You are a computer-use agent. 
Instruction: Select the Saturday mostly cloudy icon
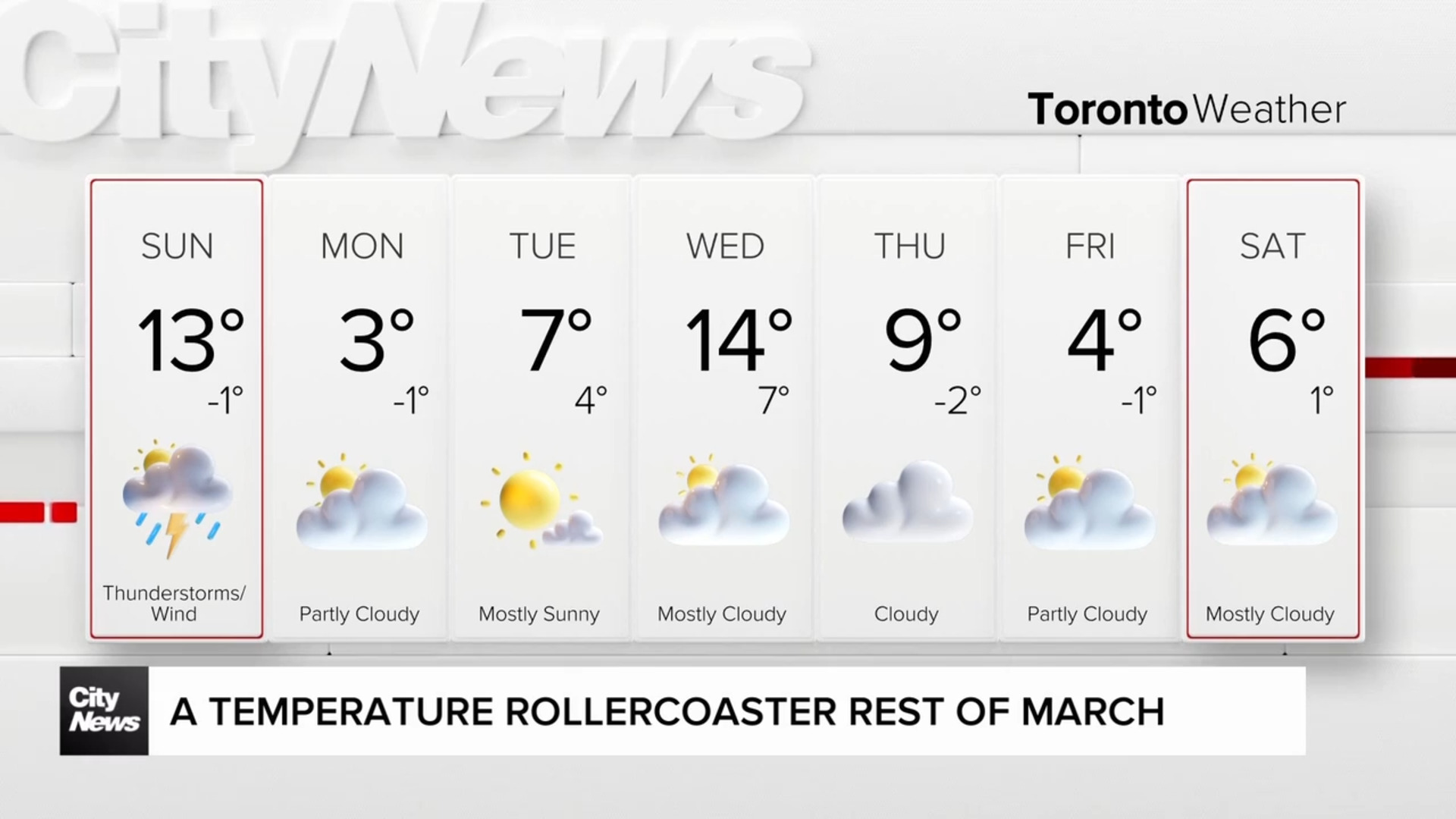click(1272, 499)
